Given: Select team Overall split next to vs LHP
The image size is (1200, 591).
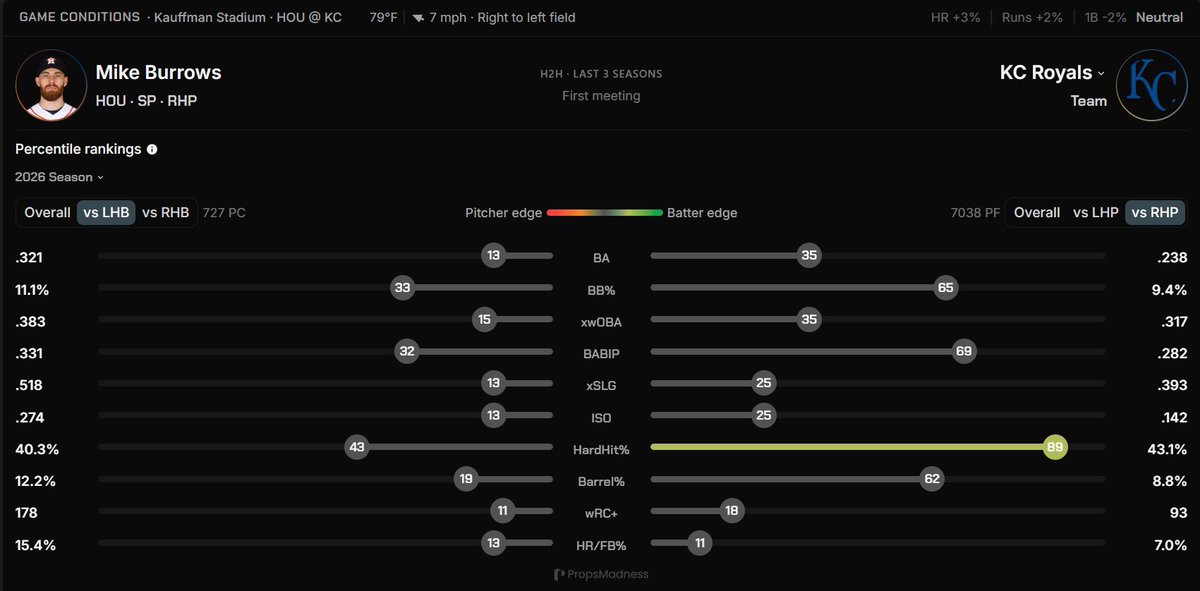Looking at the screenshot, I should [1037, 212].
